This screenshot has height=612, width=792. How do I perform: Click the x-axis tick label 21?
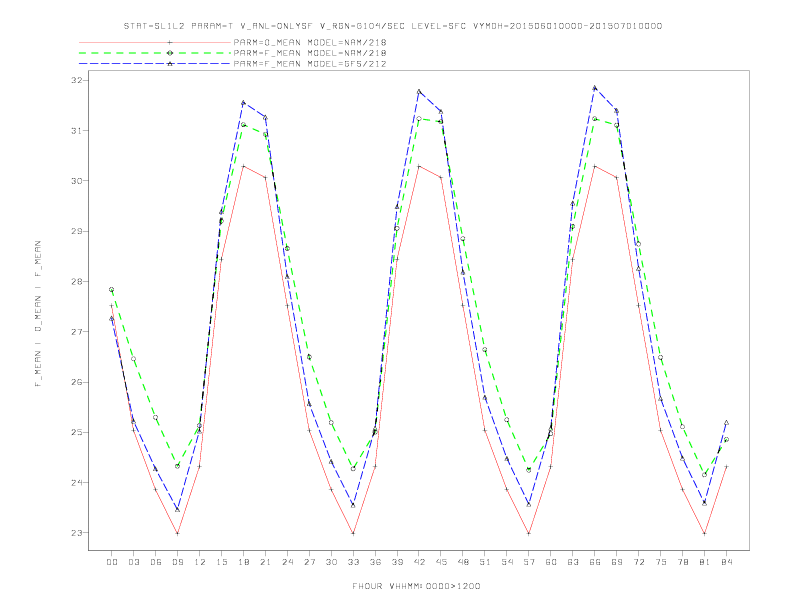[265, 562]
